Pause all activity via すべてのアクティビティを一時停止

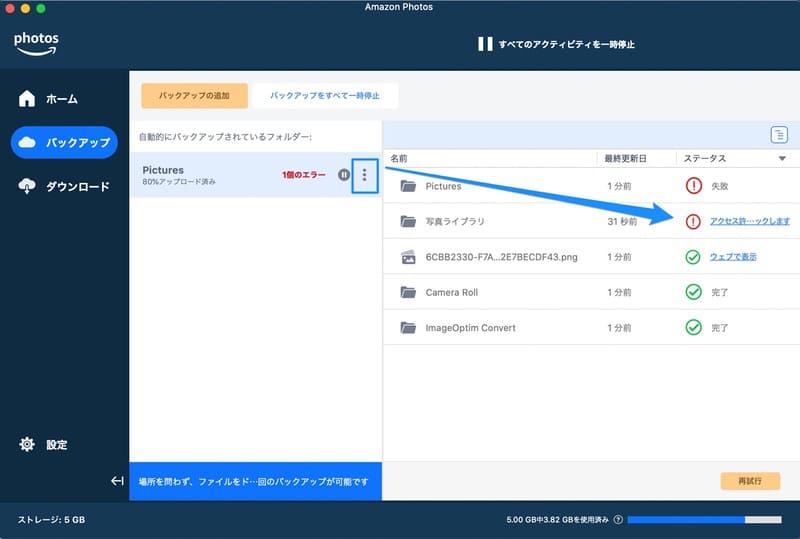pyautogui.click(x=556, y=44)
